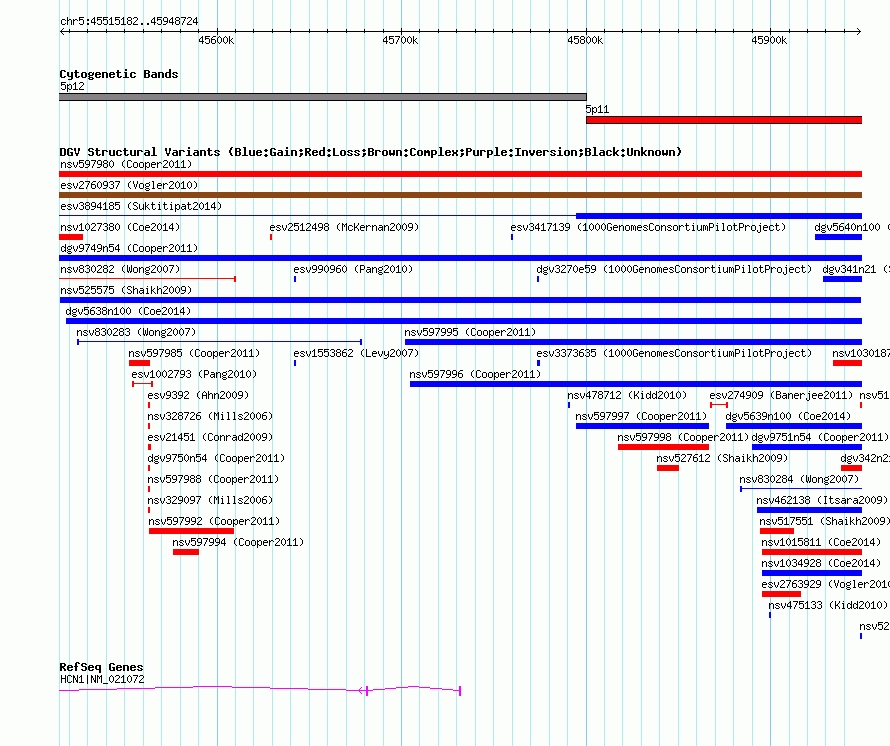Select the dgv9749n54 (Cooper2011) label

[129, 249]
